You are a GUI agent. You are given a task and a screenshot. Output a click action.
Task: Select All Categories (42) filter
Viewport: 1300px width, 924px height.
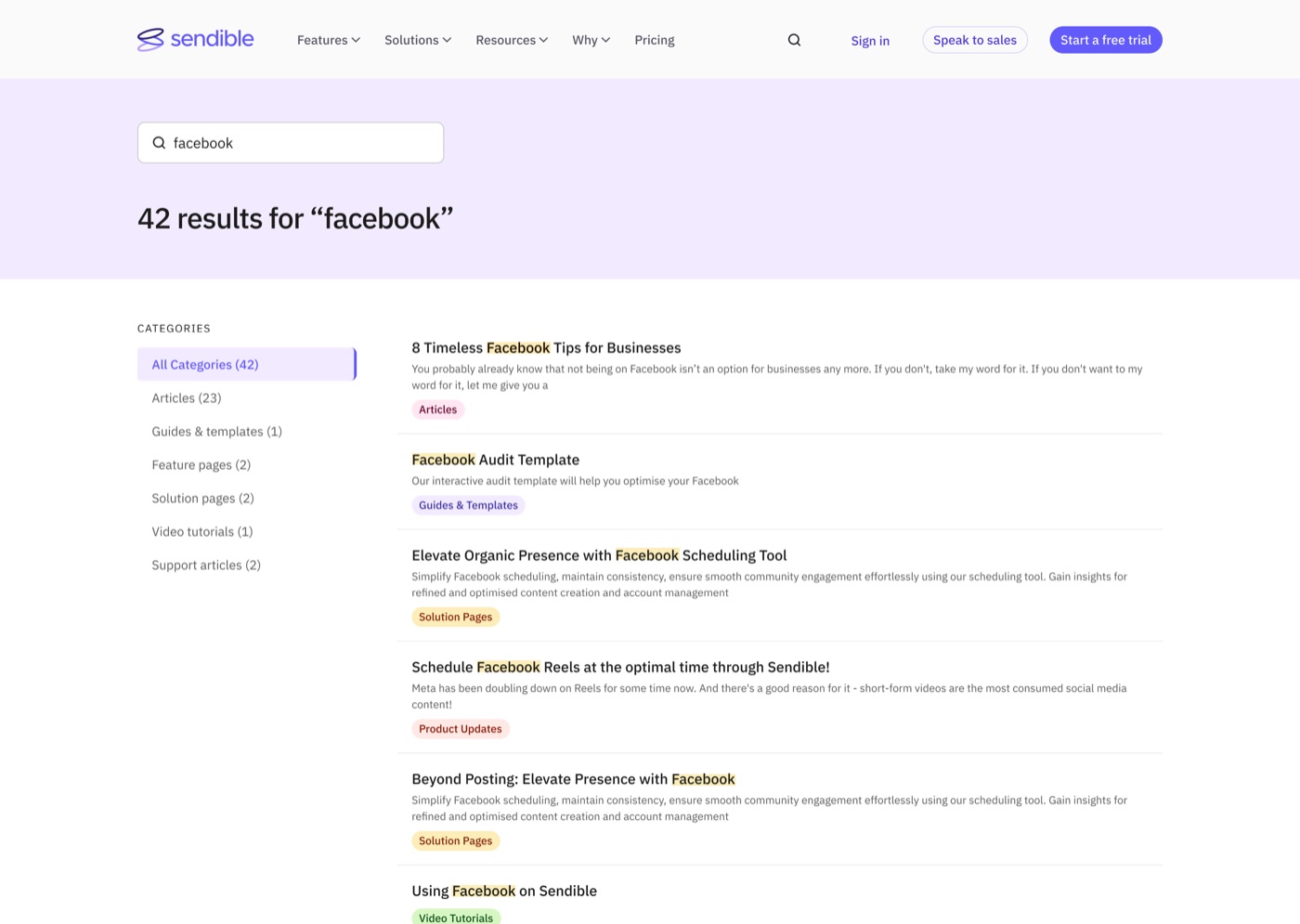(x=247, y=364)
